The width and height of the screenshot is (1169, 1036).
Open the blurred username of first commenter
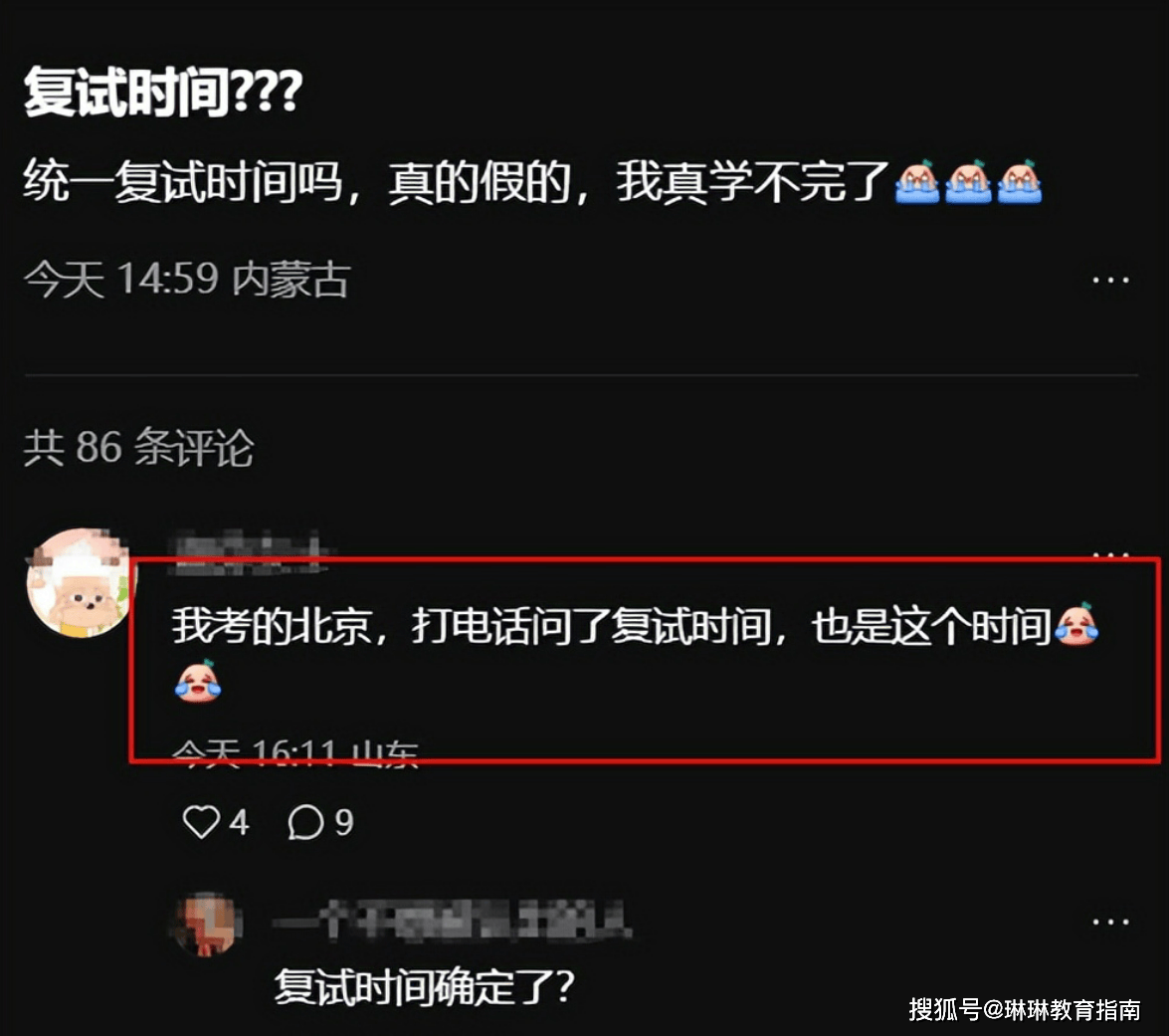click(x=249, y=552)
